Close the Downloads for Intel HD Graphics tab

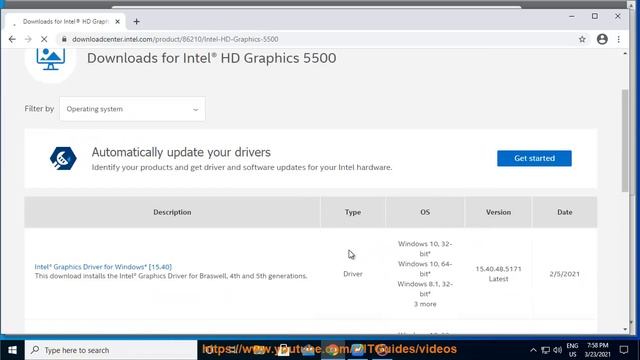(118, 22)
